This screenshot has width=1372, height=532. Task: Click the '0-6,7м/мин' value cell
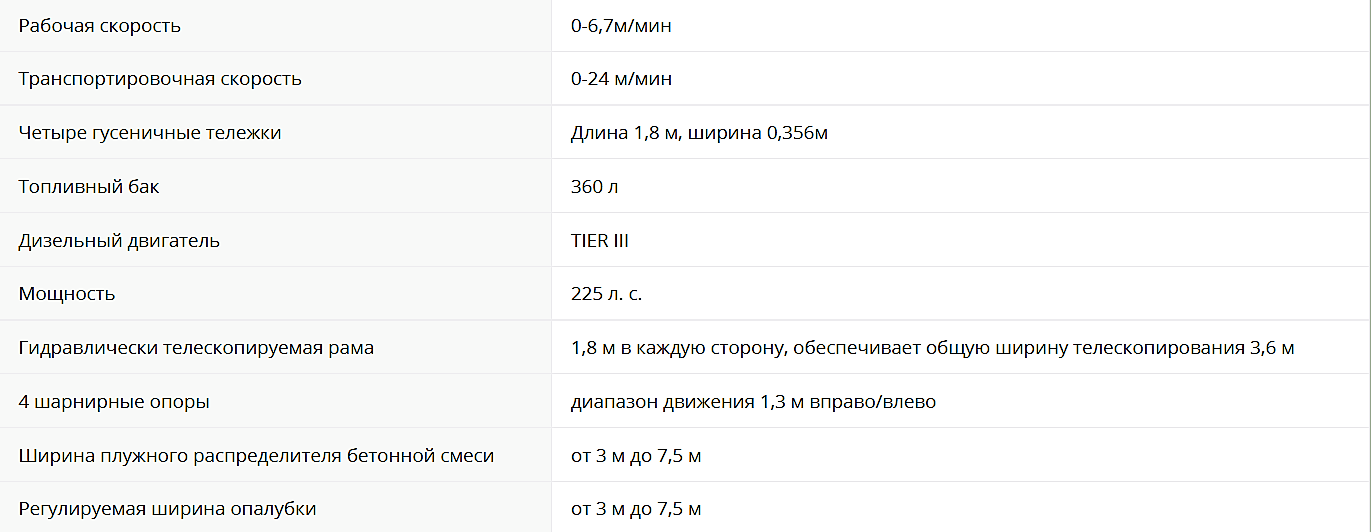pos(621,26)
